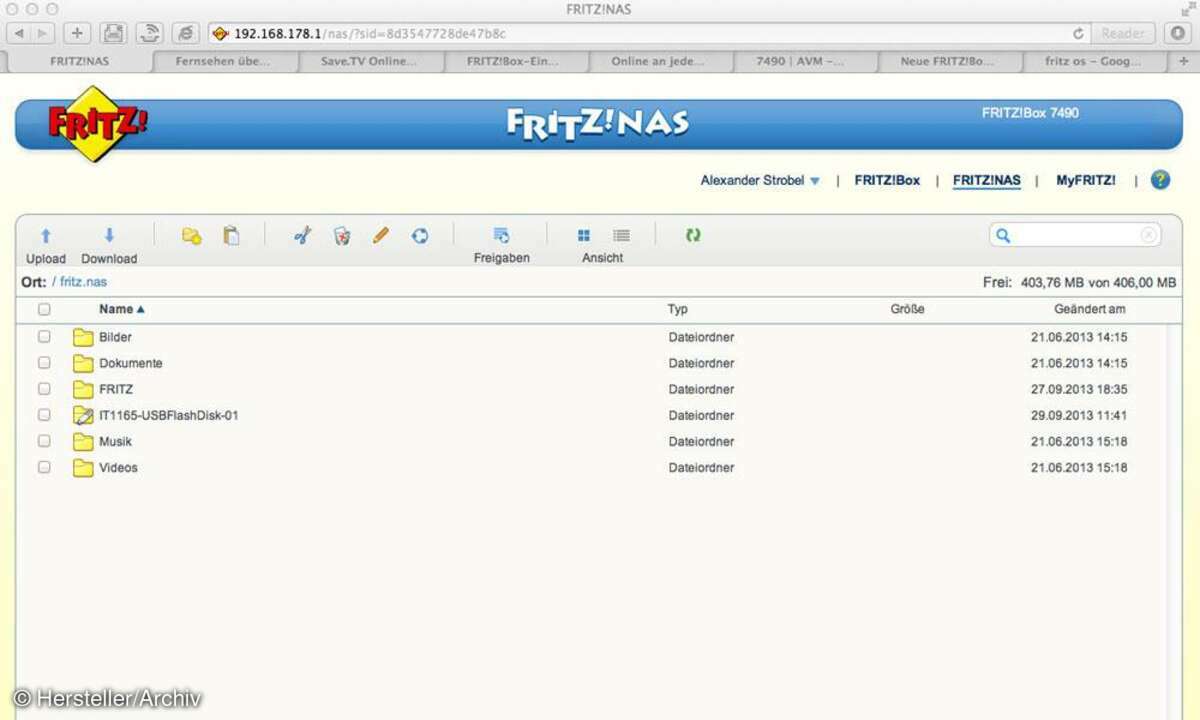The image size is (1200, 720).
Task: Click in the NAS search field
Action: tap(1076, 236)
